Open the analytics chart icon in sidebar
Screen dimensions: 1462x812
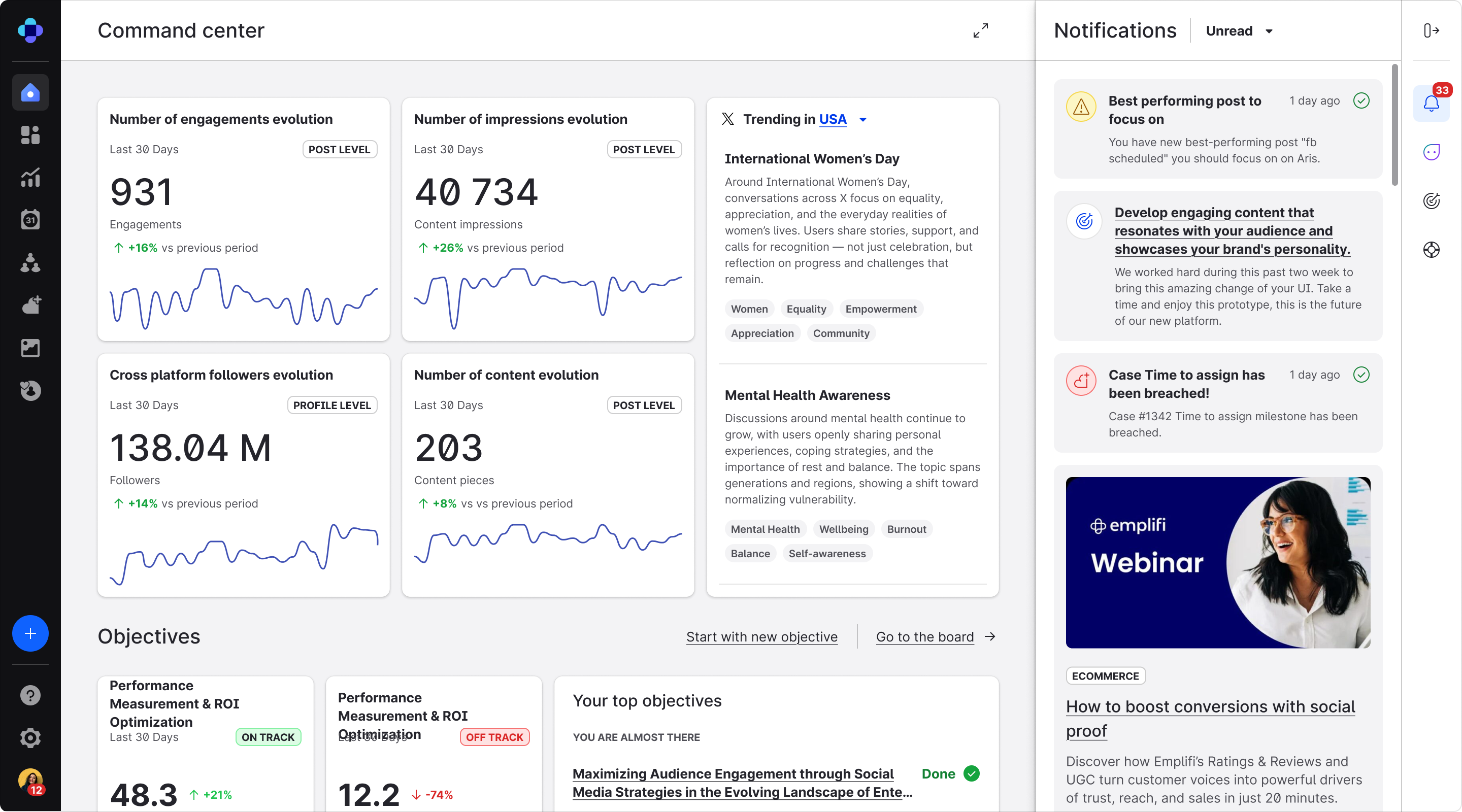[x=30, y=178]
